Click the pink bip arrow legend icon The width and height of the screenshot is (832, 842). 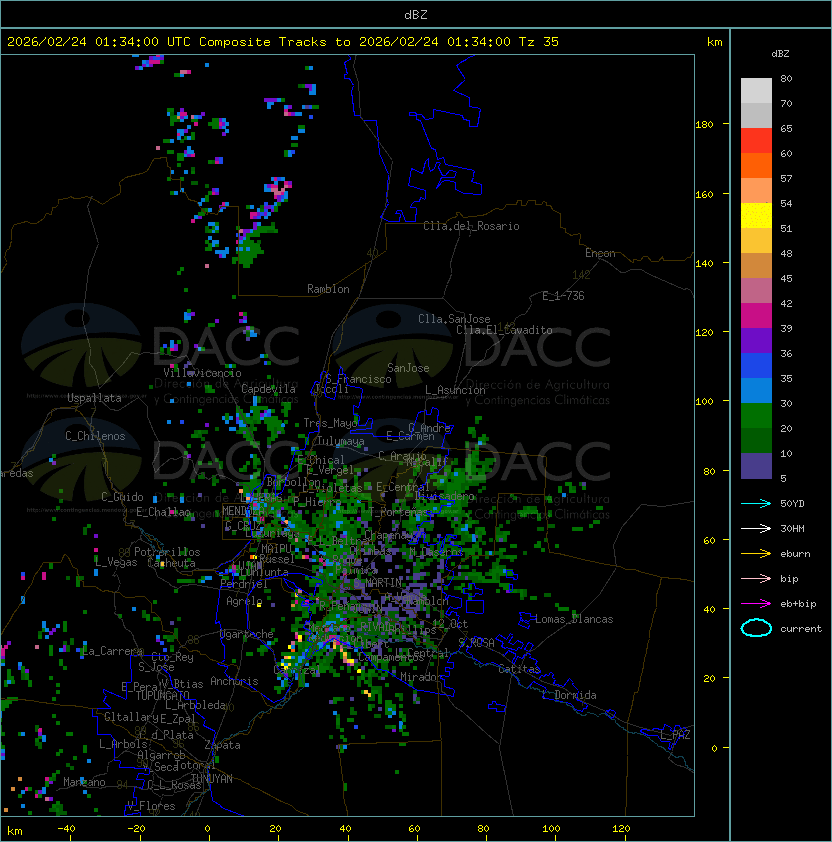coord(756,578)
